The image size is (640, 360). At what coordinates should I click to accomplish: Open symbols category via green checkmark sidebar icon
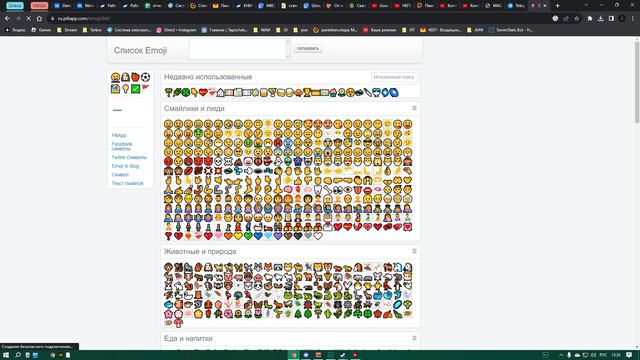(x=136, y=88)
